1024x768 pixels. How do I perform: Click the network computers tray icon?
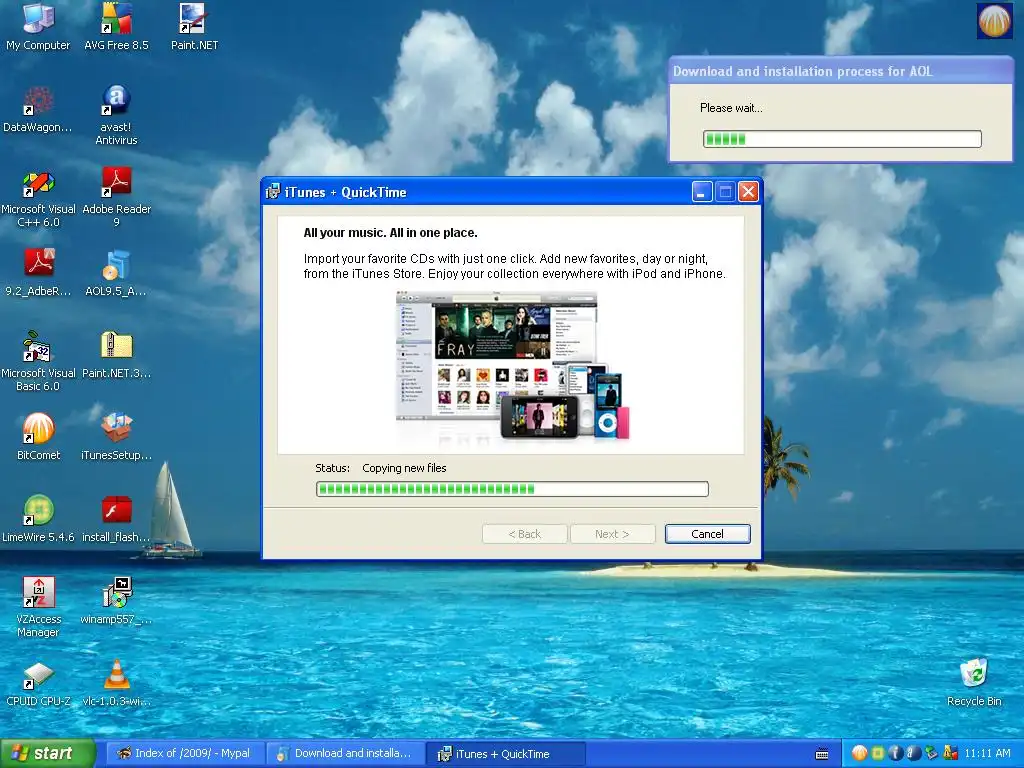(x=932, y=753)
